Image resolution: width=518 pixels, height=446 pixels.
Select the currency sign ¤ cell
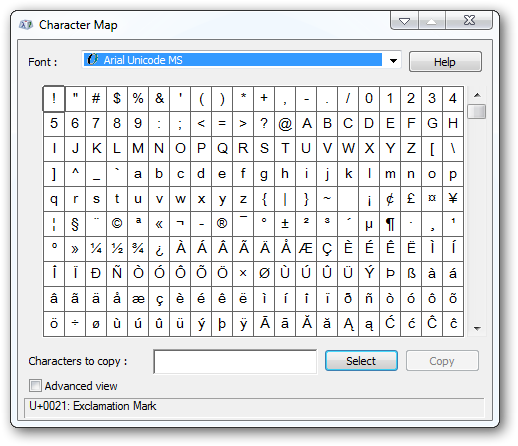[x=432, y=199]
